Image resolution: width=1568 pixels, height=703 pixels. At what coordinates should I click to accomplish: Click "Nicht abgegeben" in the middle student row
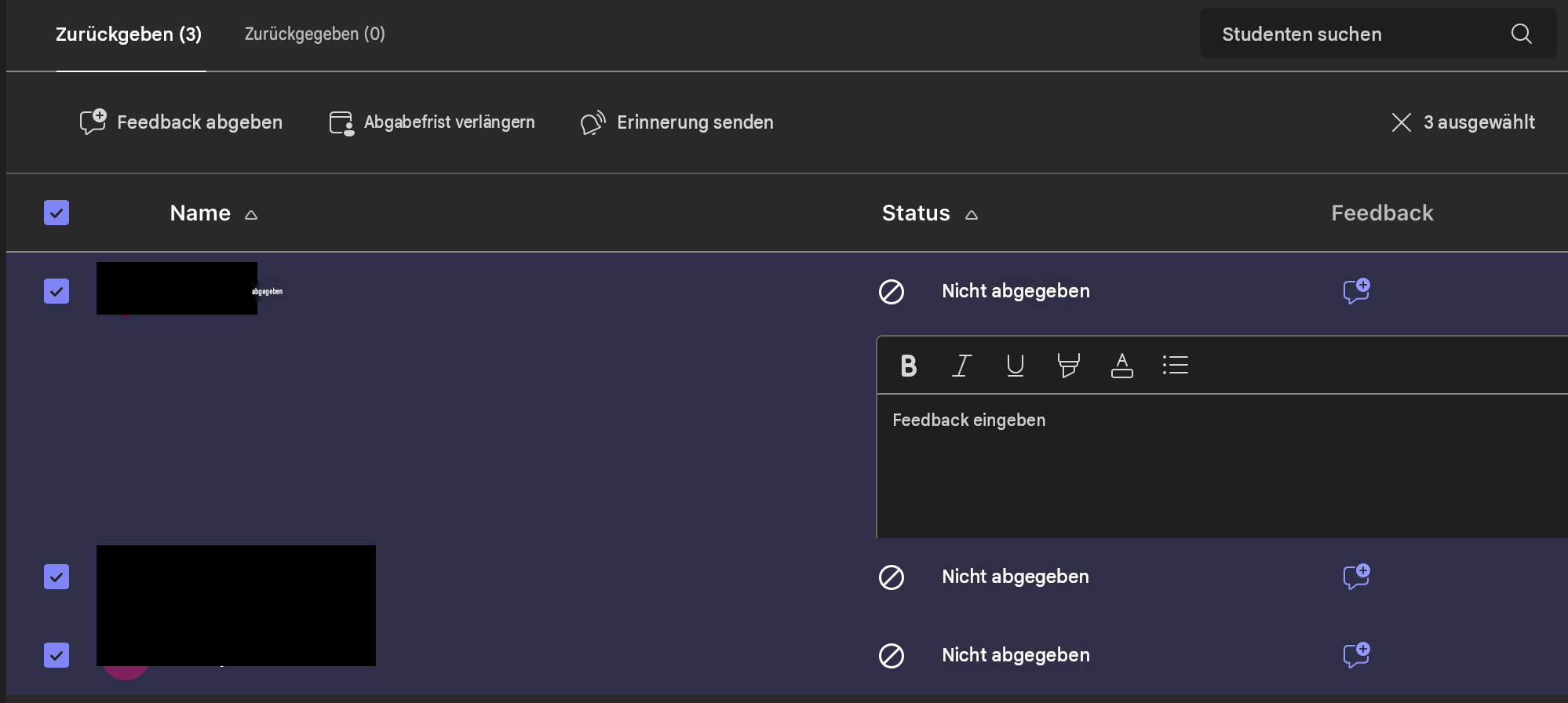pos(1016,577)
